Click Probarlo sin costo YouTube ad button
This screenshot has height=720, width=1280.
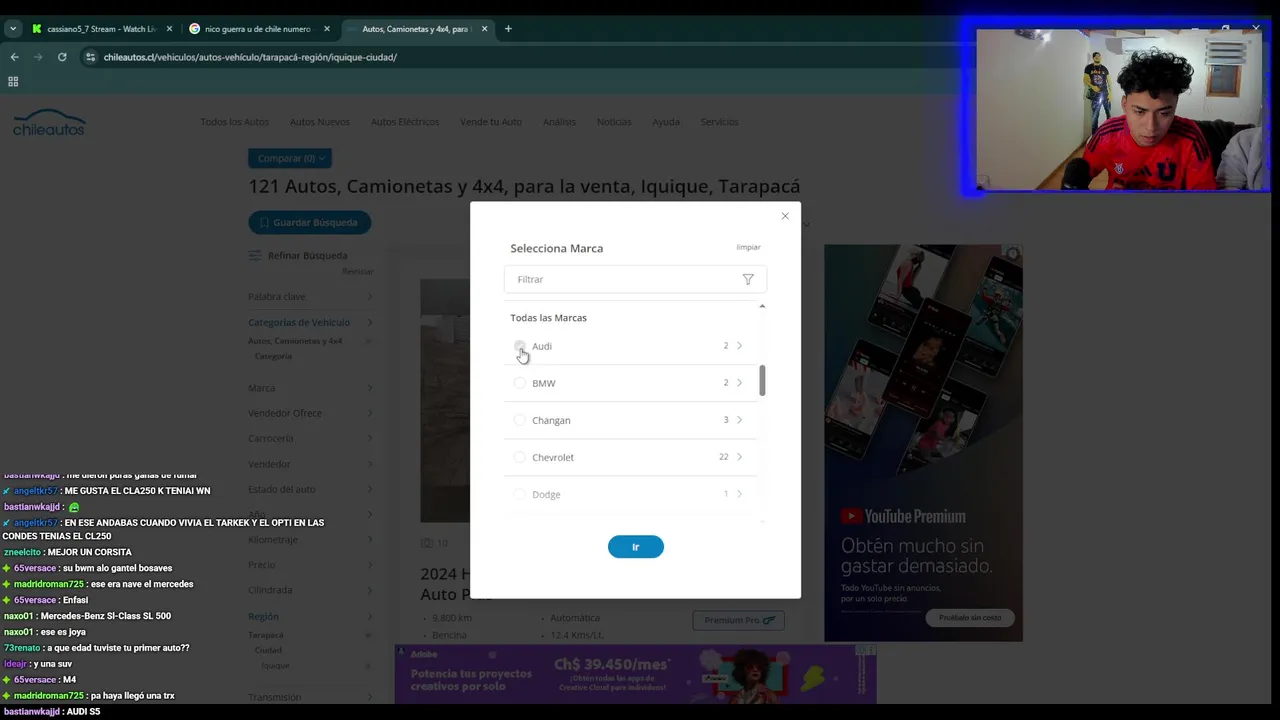pyautogui.click(x=970, y=618)
